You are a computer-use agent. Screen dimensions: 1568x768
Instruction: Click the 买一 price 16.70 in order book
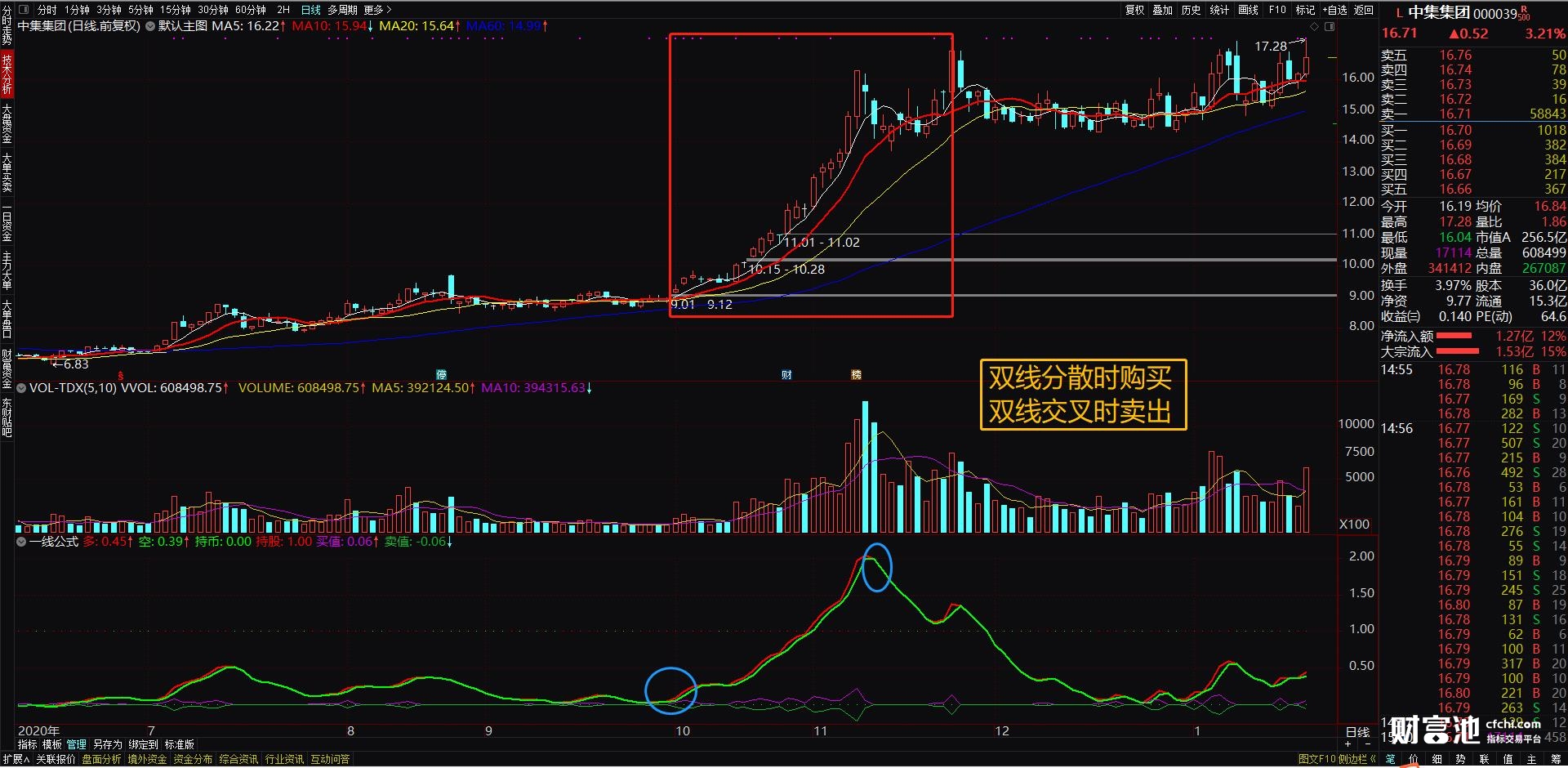click(1455, 130)
